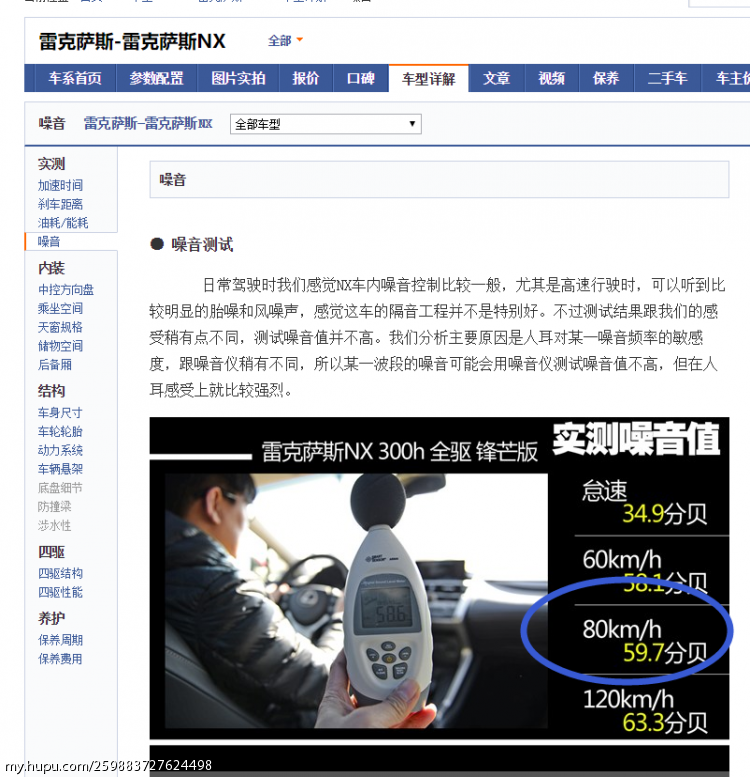
Task: Open the 车系首页 tab
Action: pos(75,78)
